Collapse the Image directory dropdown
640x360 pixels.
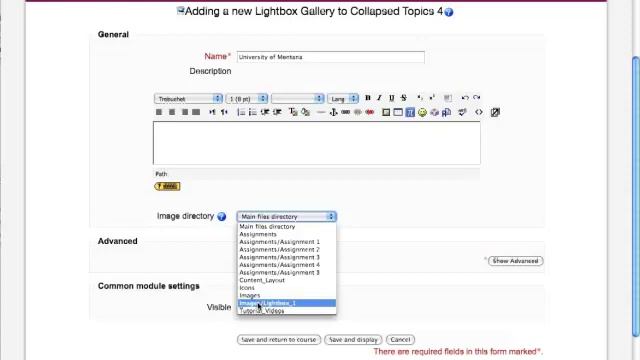point(287,216)
